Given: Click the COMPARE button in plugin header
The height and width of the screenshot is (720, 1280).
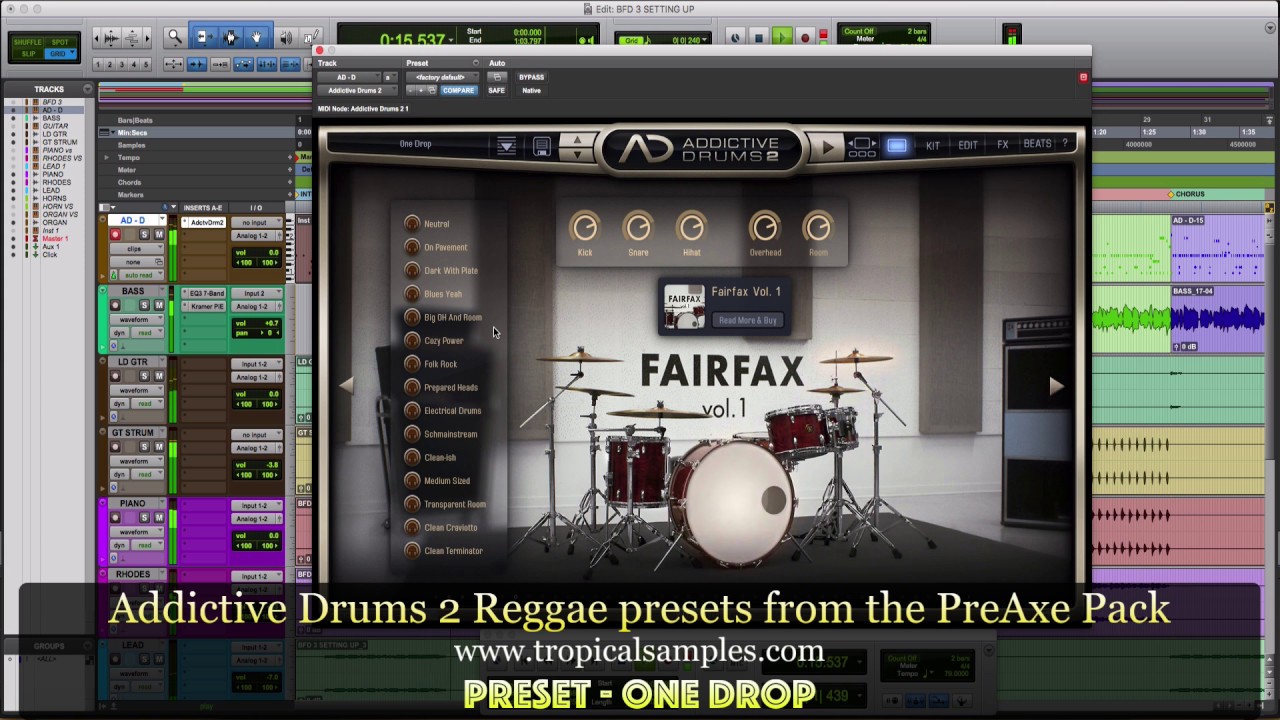Looking at the screenshot, I should coord(458,90).
